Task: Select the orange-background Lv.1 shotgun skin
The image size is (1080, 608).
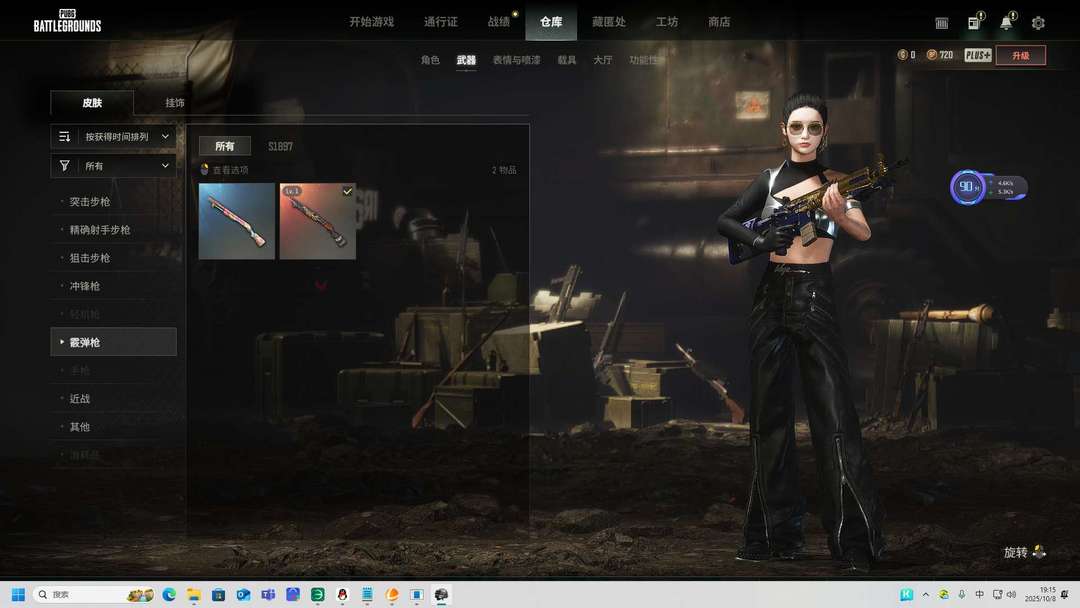Action: tap(318, 221)
